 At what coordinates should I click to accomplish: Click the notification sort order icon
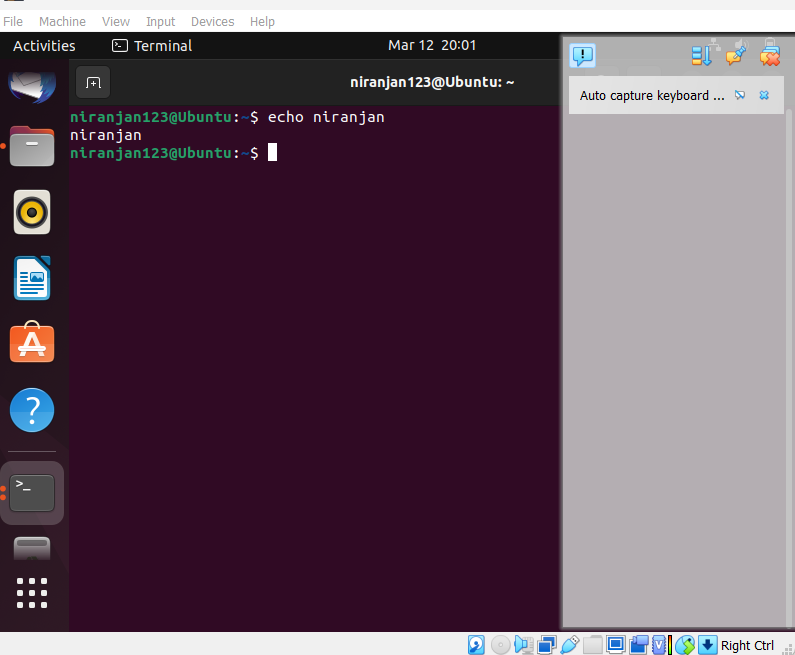coord(703,55)
